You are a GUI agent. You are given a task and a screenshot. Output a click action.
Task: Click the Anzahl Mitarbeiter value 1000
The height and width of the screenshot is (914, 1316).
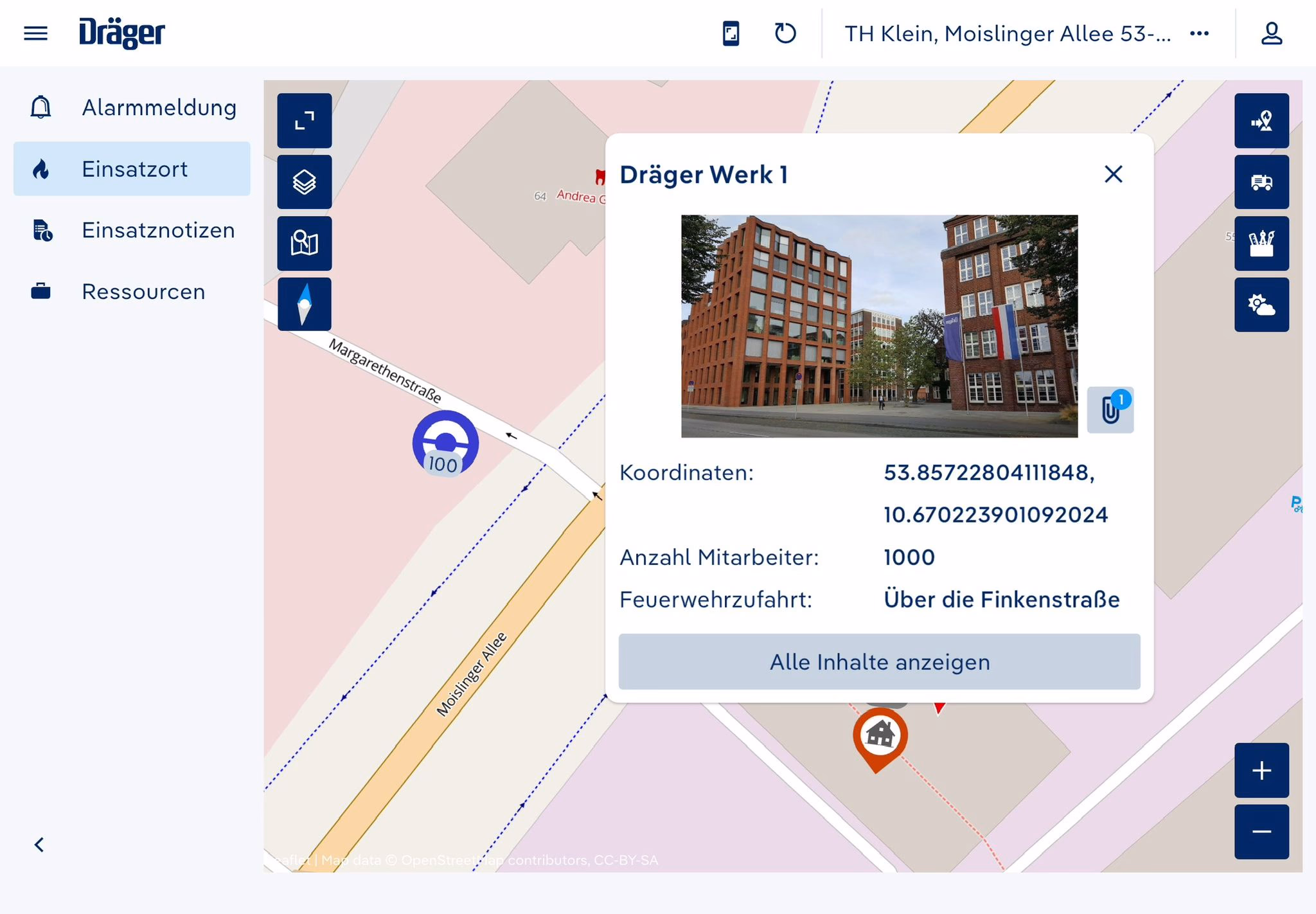pos(909,557)
